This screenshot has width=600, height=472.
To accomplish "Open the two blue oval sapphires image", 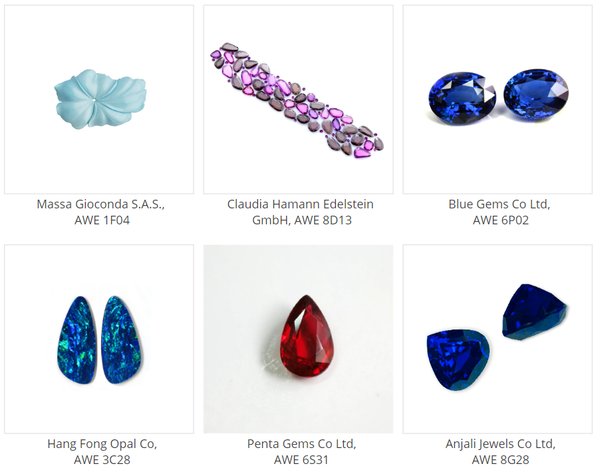I will click(498, 100).
